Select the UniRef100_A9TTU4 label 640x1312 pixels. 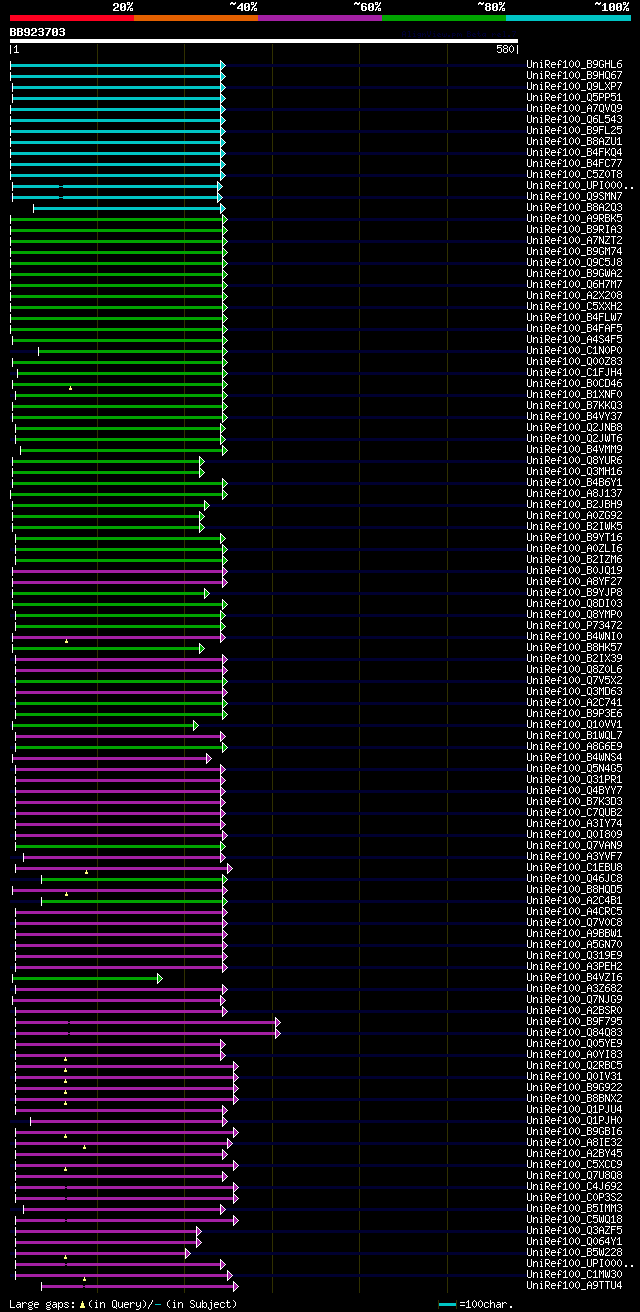[x=574, y=1285]
